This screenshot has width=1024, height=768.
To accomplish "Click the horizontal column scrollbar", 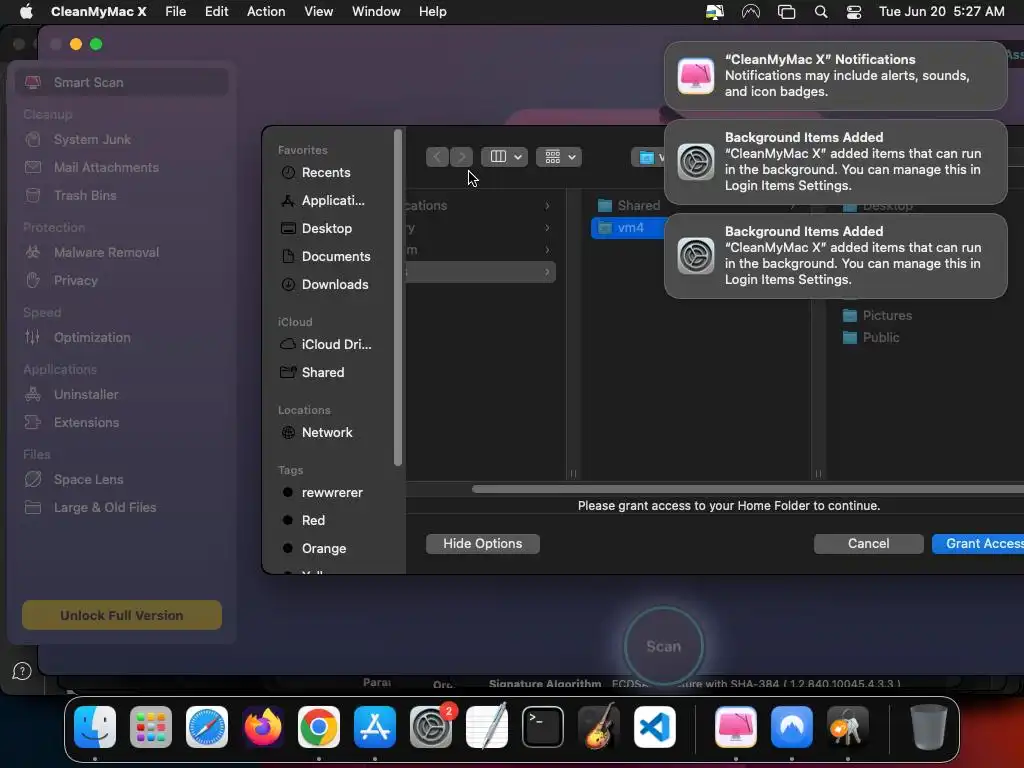I will 748,489.
